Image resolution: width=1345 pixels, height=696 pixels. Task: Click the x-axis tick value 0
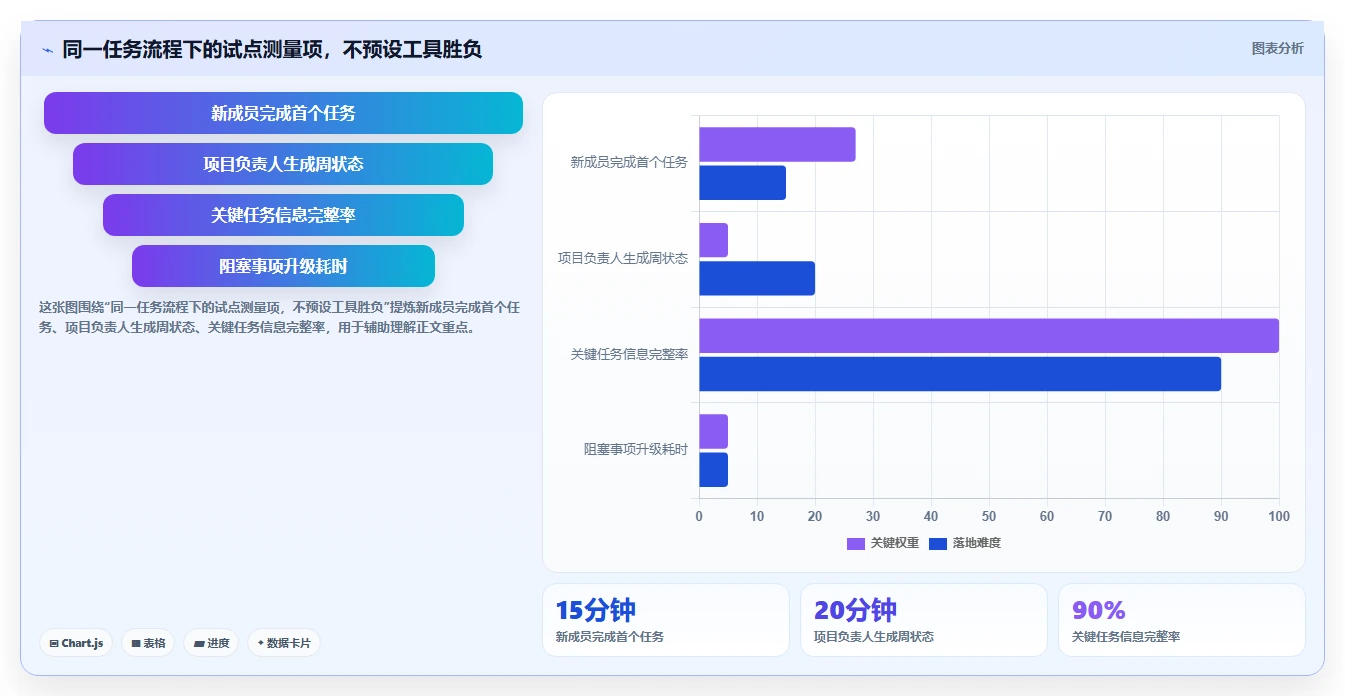click(699, 516)
